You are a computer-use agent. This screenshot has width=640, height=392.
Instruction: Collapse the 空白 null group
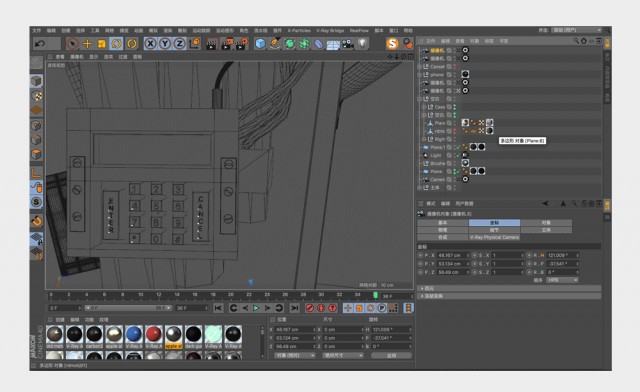[x=420, y=99]
